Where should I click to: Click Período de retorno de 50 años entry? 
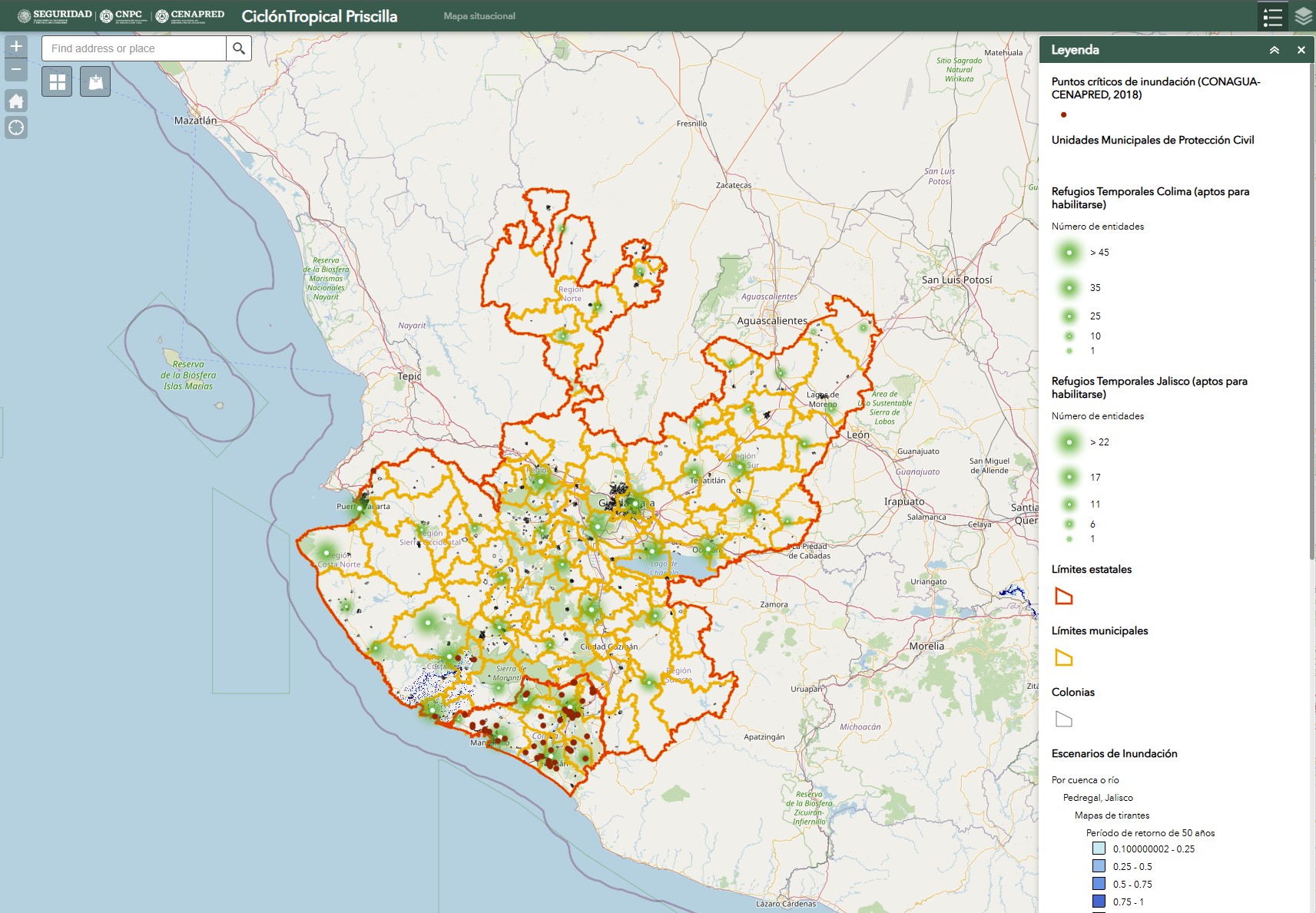click(1150, 833)
